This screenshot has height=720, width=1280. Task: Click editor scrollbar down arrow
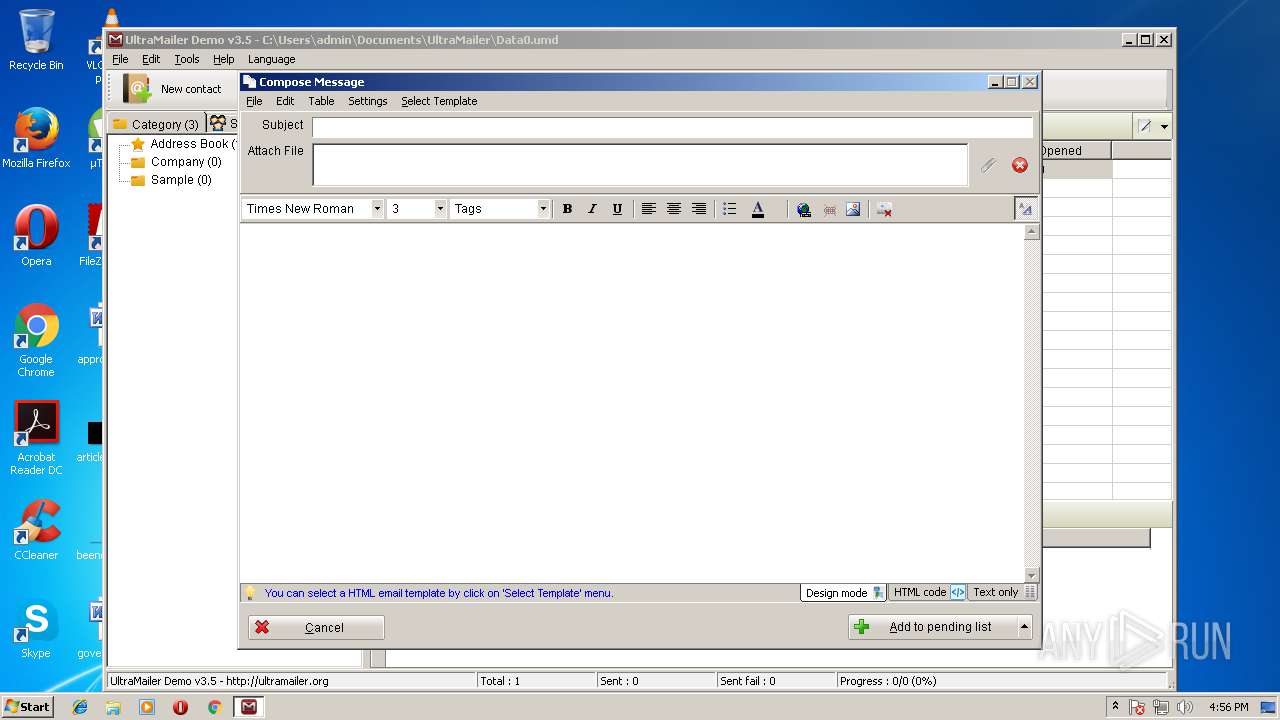1032,575
